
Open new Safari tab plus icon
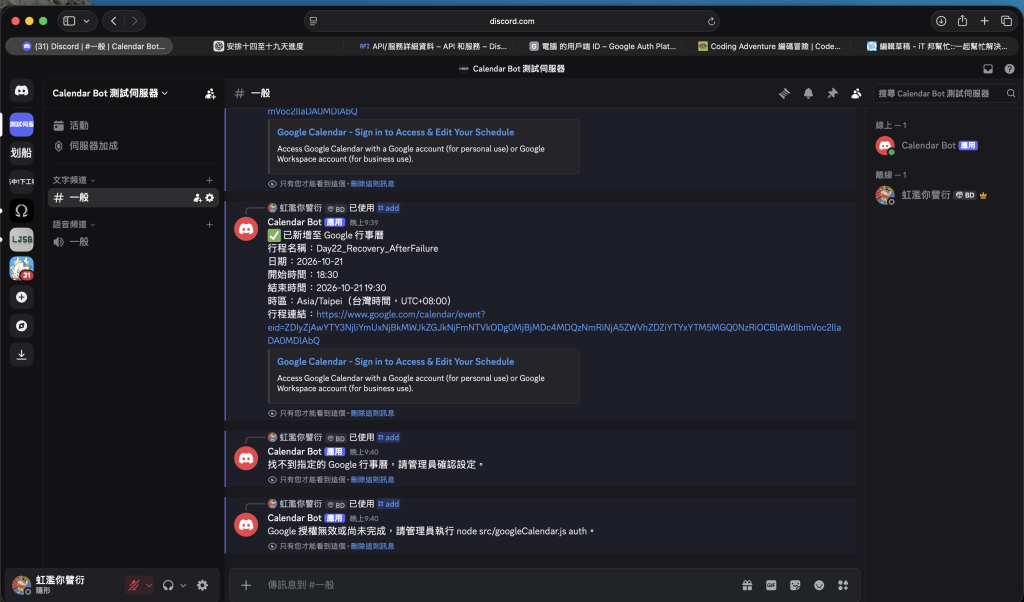click(x=984, y=21)
